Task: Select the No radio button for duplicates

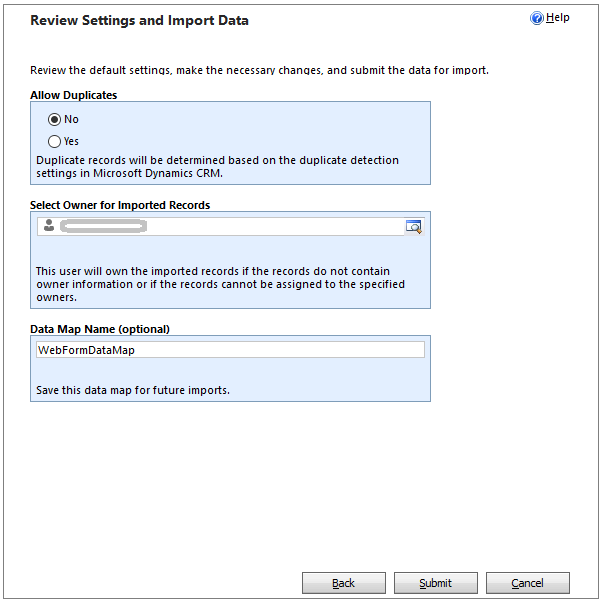Action: click(x=54, y=119)
